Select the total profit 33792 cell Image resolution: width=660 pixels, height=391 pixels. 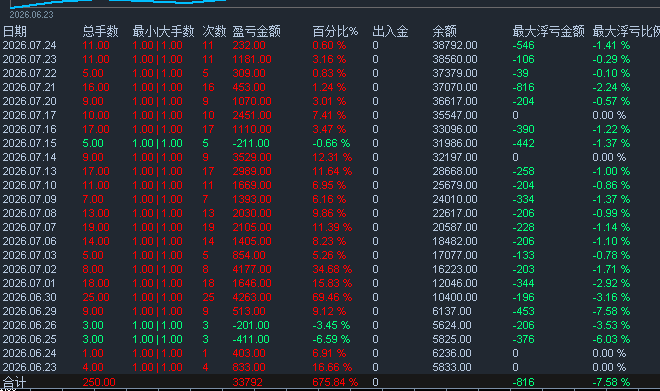click(248, 382)
